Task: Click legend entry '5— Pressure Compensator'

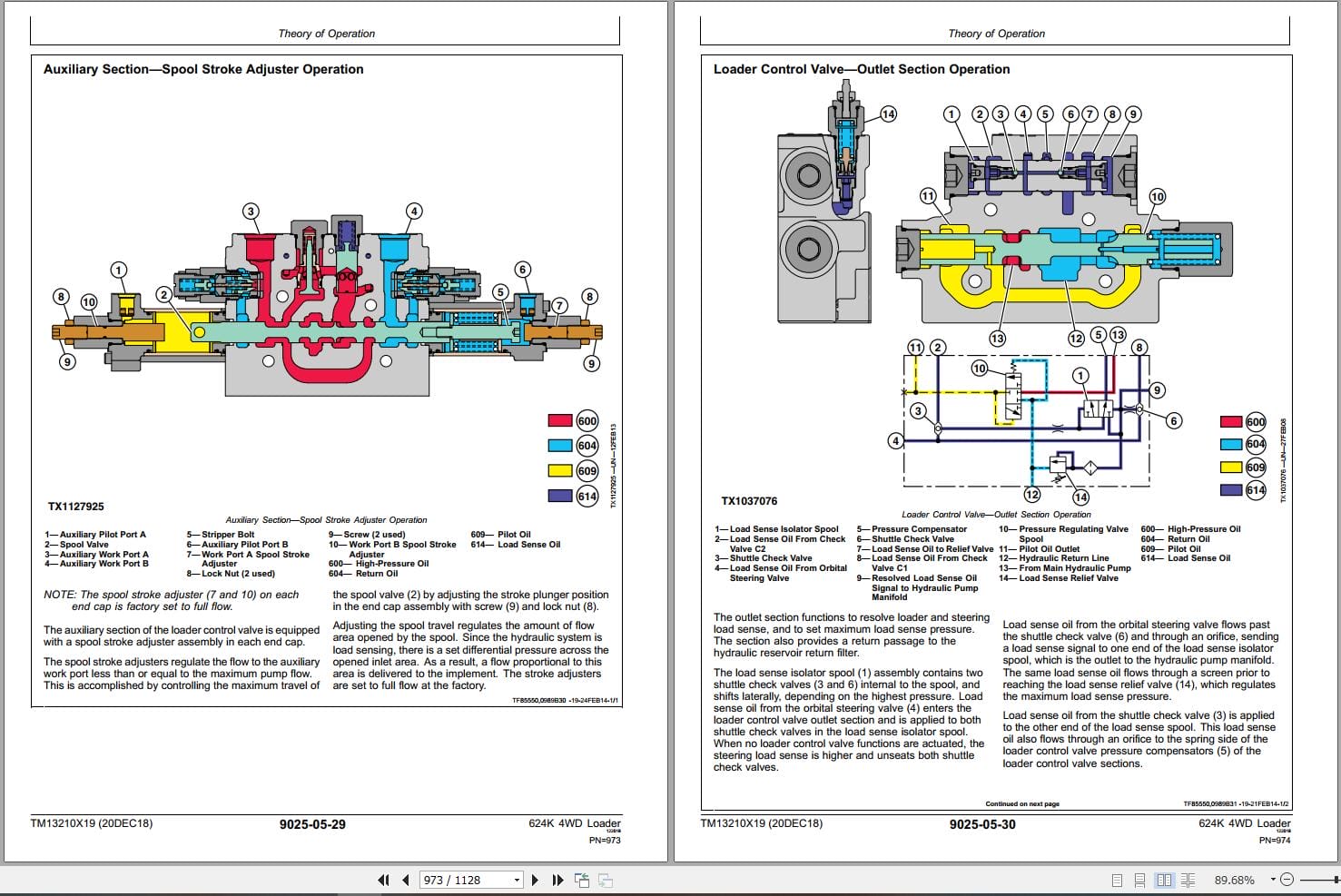Action: coord(912,529)
